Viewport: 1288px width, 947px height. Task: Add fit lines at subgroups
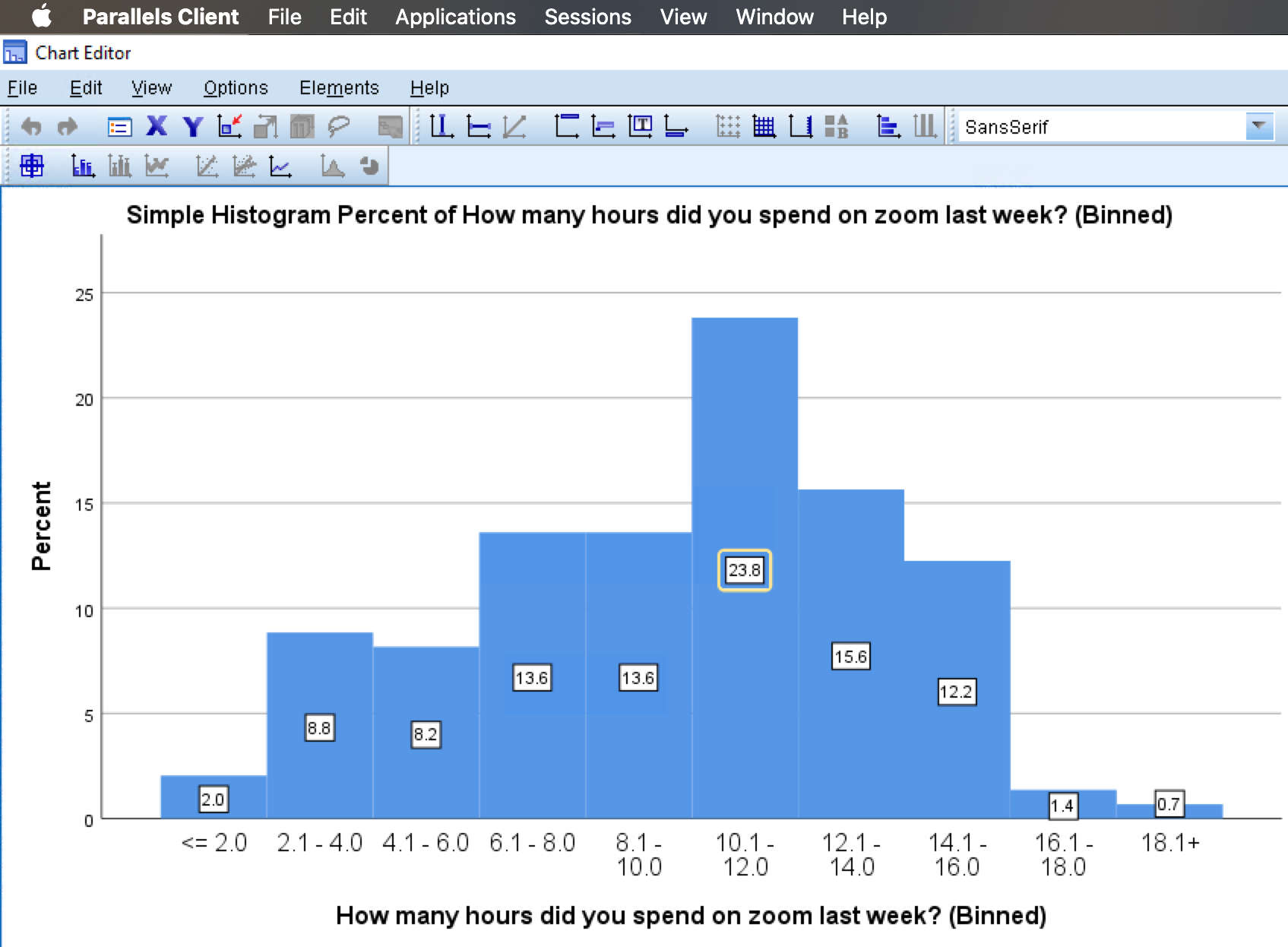coord(244,165)
